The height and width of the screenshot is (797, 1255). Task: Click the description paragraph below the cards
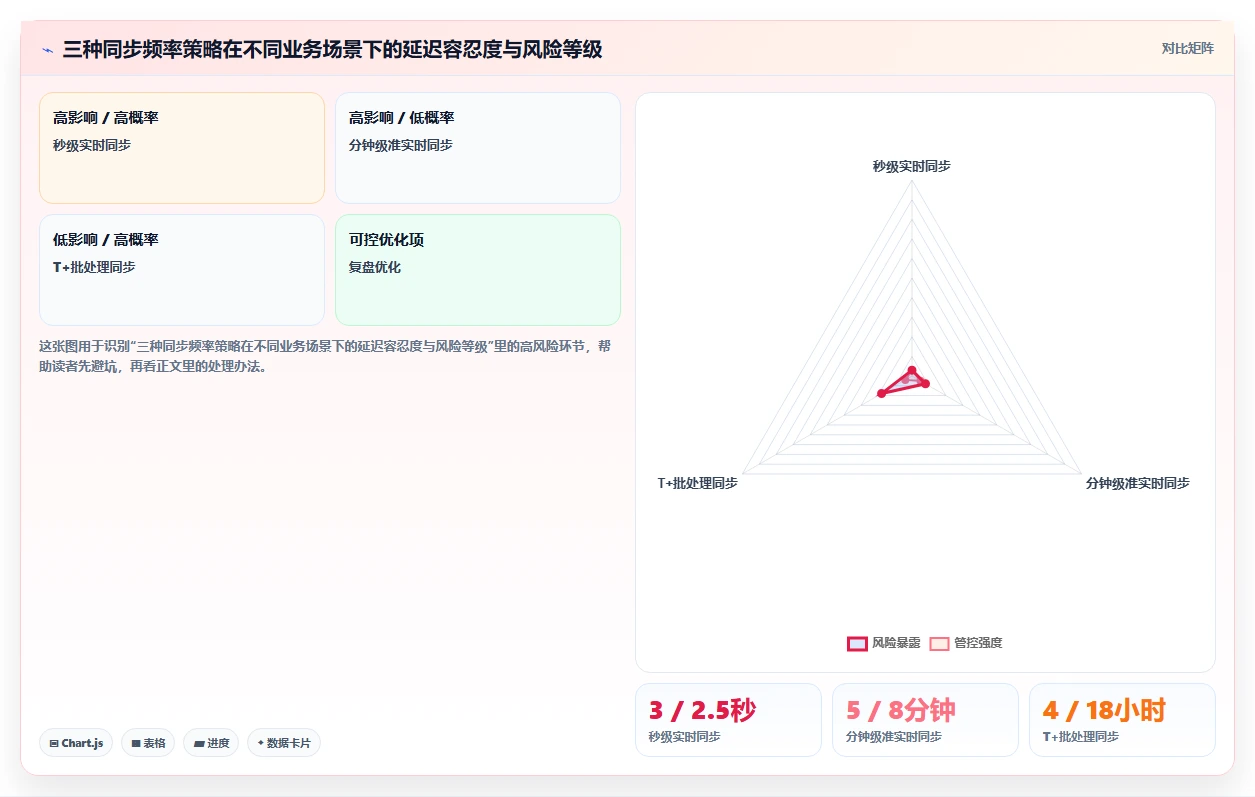[325, 356]
